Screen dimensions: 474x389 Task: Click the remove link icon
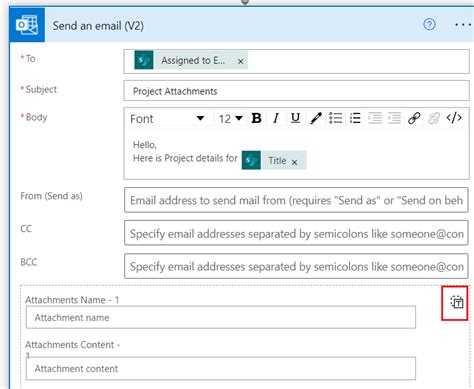click(434, 118)
